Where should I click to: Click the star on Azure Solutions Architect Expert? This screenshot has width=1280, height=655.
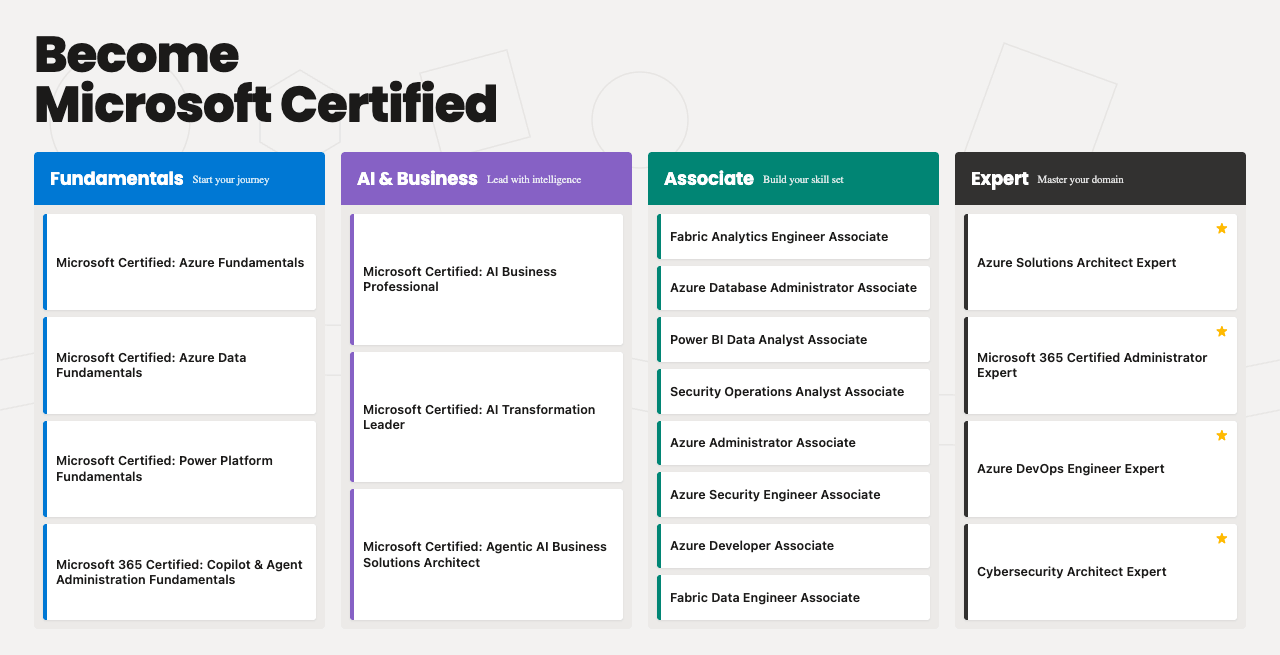pos(1221,229)
